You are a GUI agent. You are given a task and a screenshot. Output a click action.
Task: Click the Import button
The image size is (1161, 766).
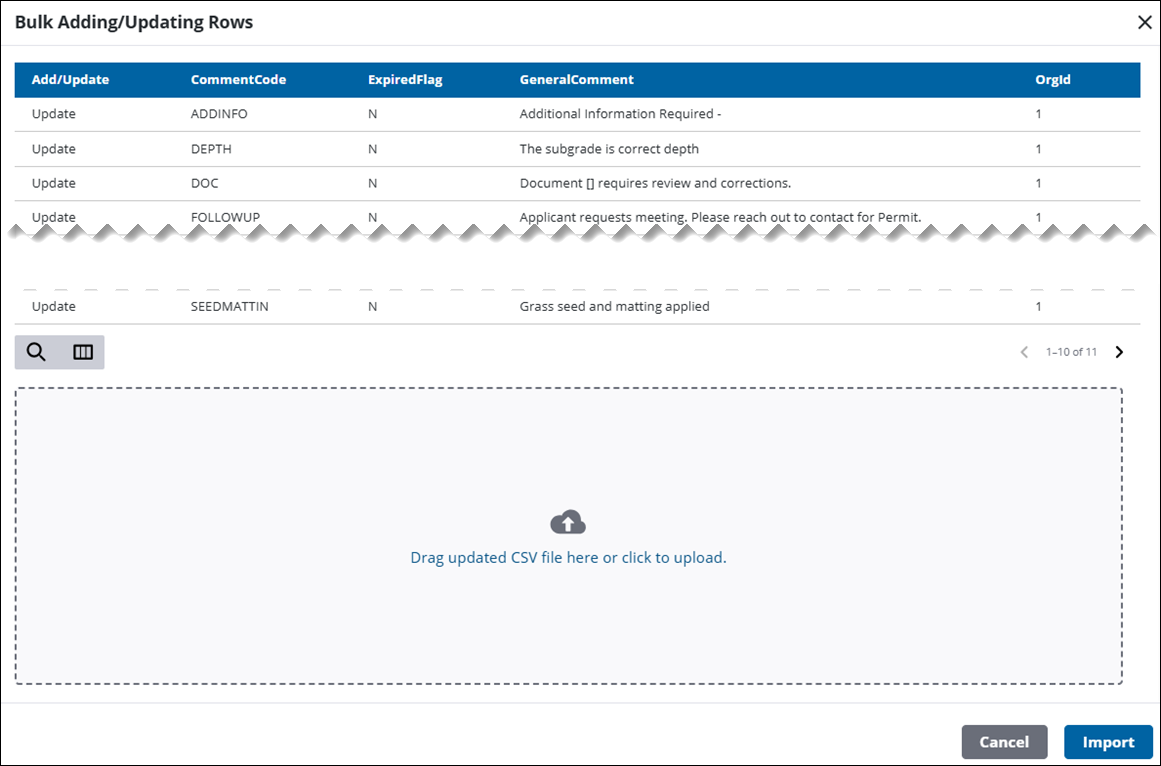1108,742
